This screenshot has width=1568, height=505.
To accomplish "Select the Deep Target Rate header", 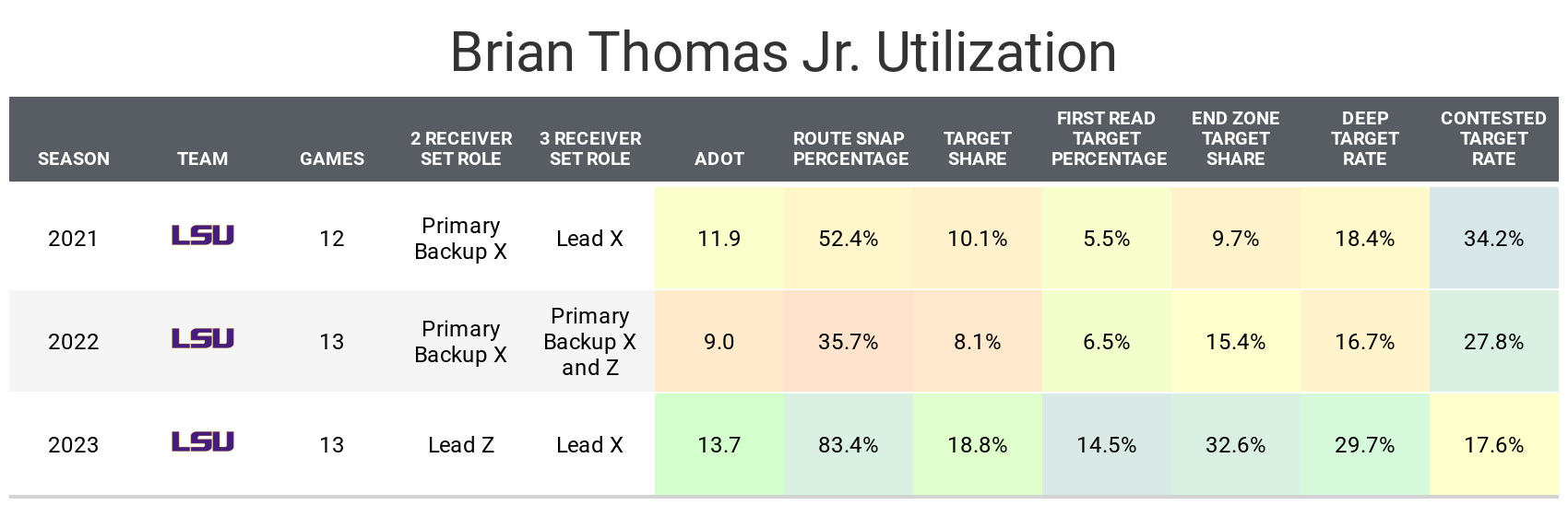I will [x=1364, y=138].
